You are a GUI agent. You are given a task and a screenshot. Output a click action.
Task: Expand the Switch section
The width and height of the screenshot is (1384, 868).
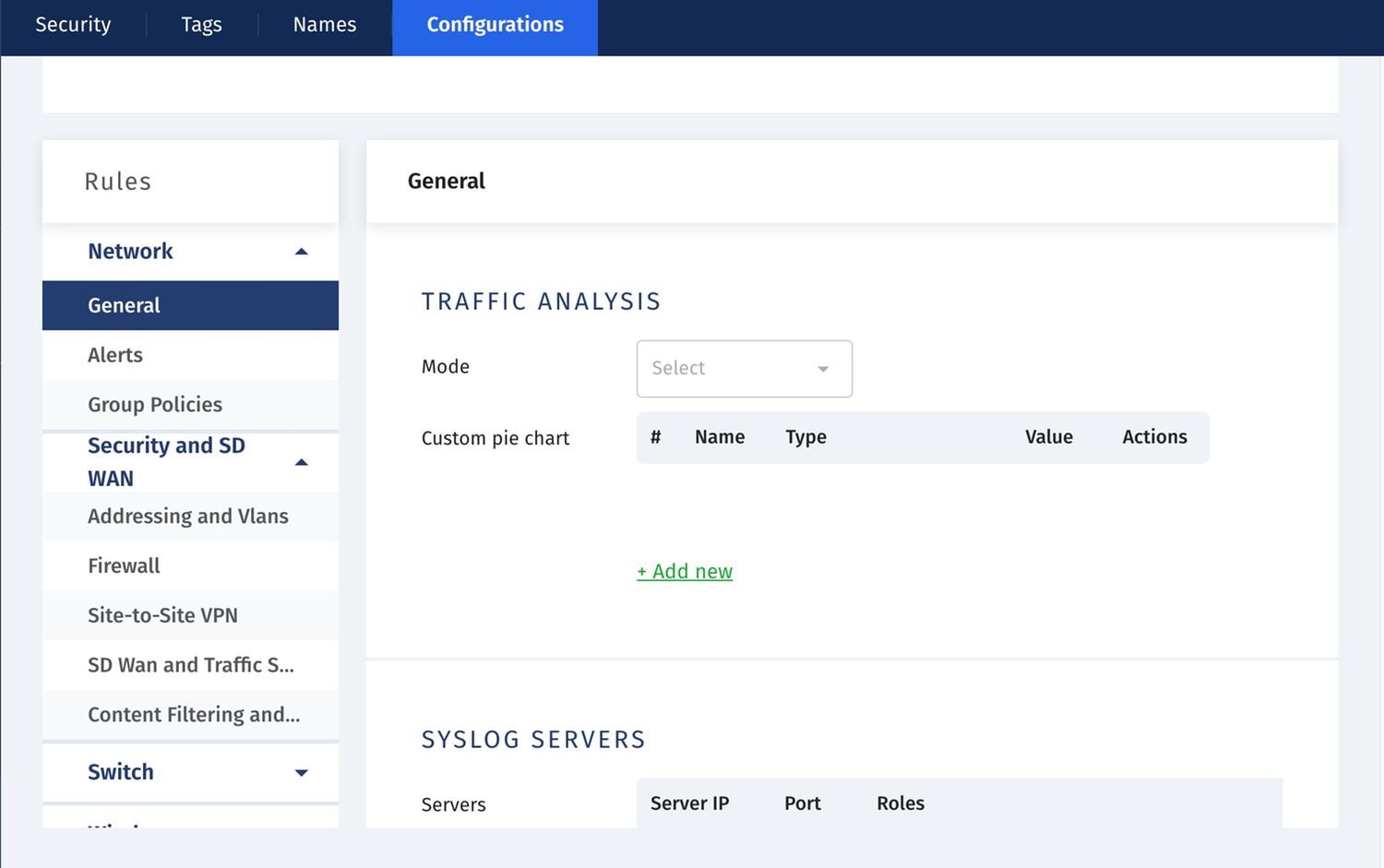[301, 772]
